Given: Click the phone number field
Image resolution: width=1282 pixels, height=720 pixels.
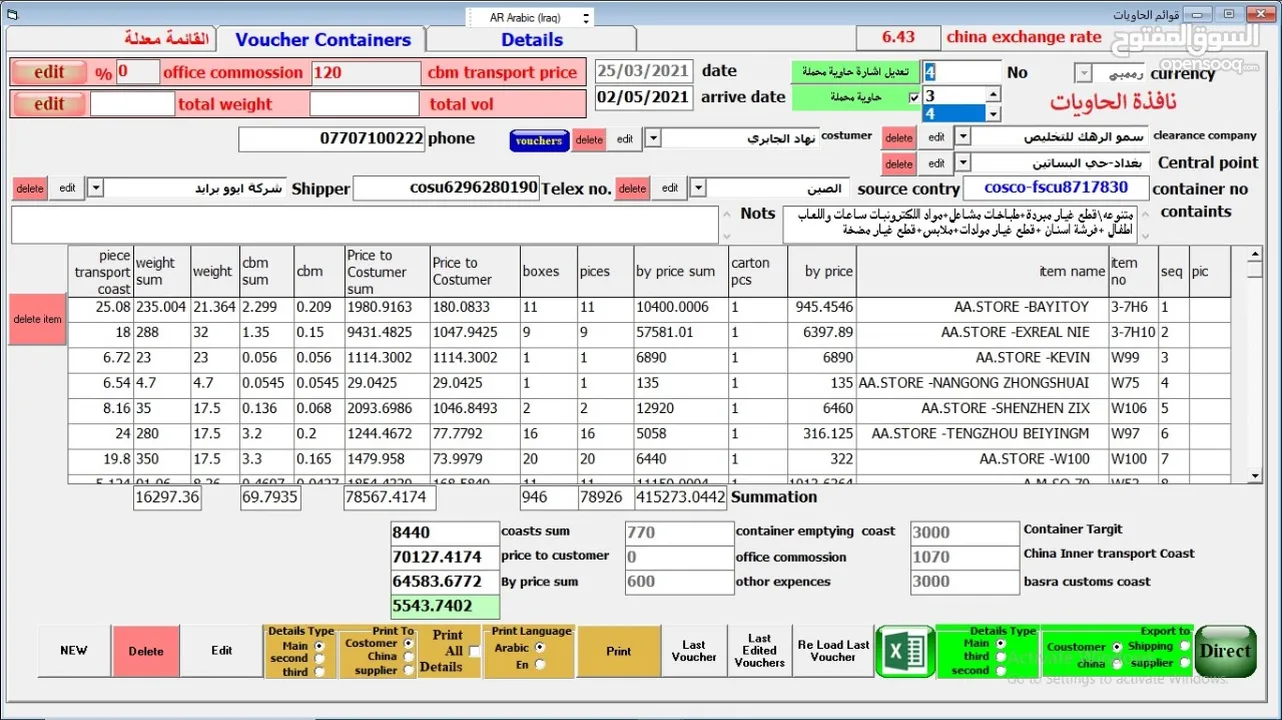Looking at the screenshot, I should pyautogui.click(x=332, y=138).
